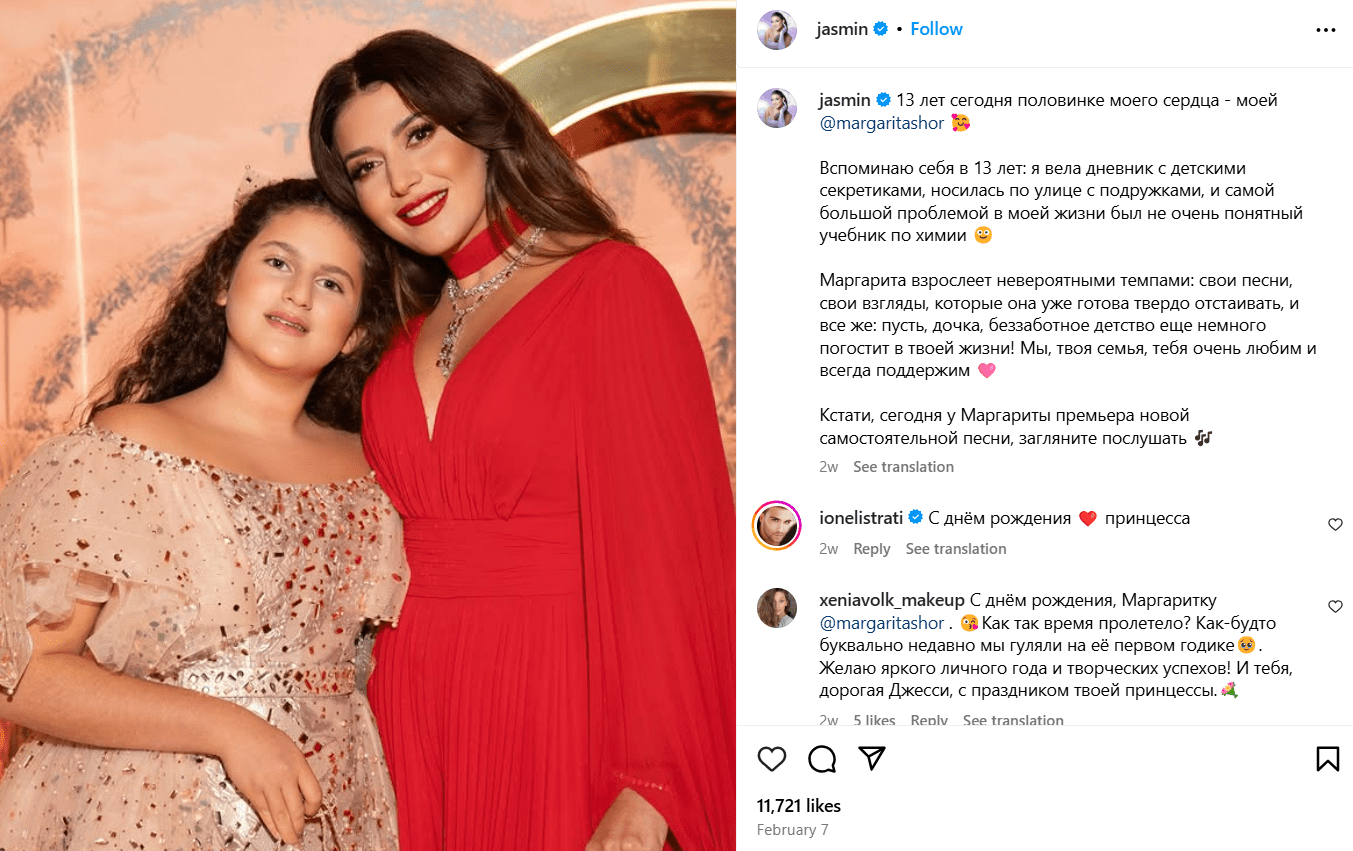Screen dimensions: 1353x851
Task: Like the comment from xeniavolk_makeup
Action: tap(1335, 607)
